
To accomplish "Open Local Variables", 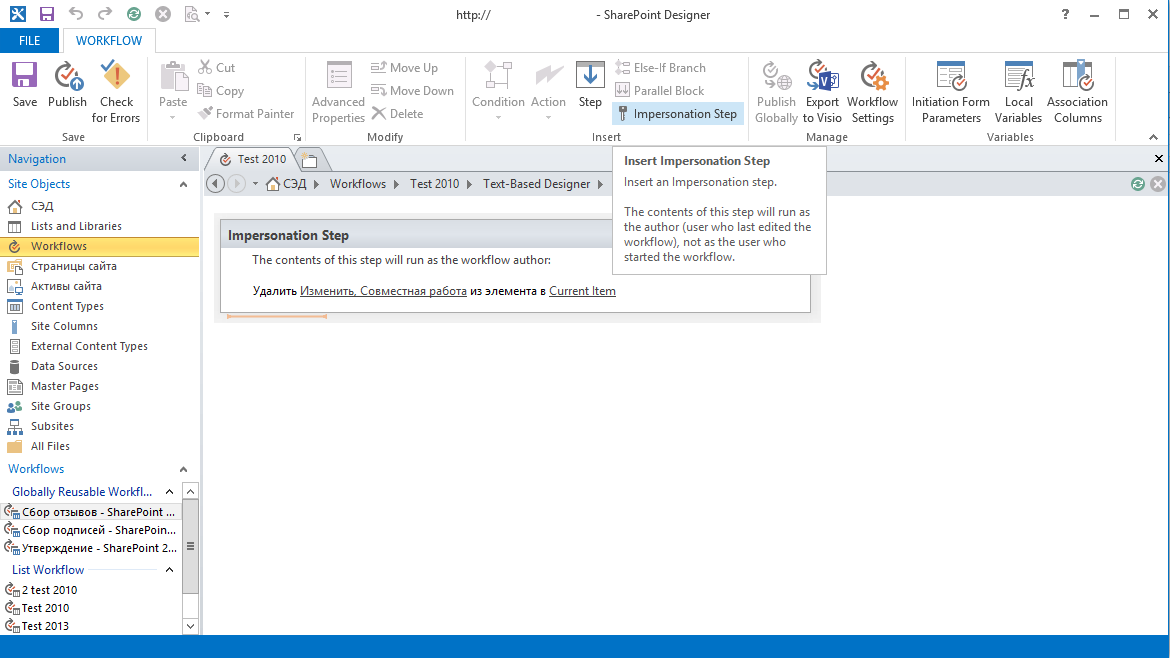I will (1019, 93).
